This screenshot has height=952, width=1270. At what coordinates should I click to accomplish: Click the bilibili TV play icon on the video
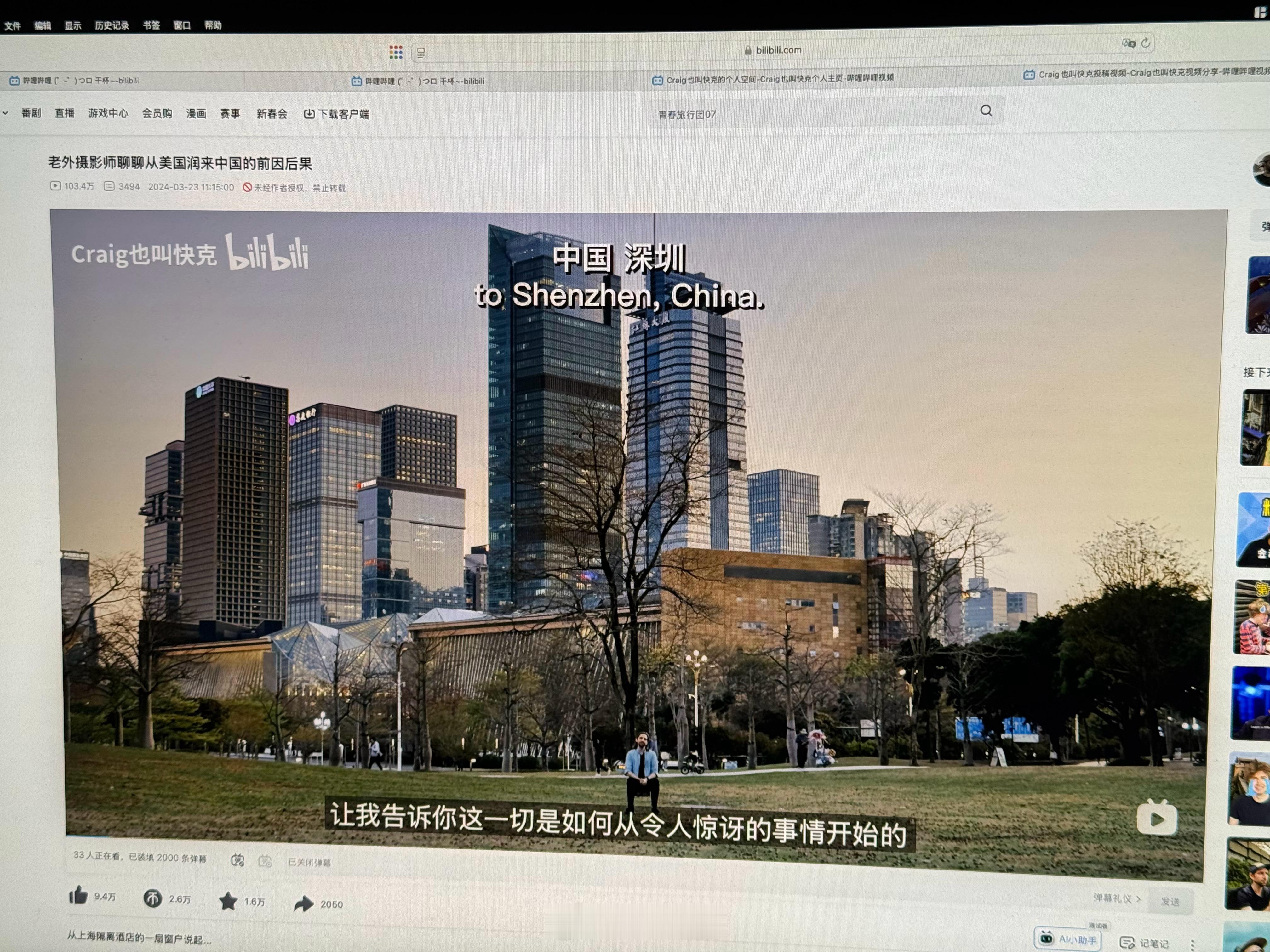coord(1157,817)
